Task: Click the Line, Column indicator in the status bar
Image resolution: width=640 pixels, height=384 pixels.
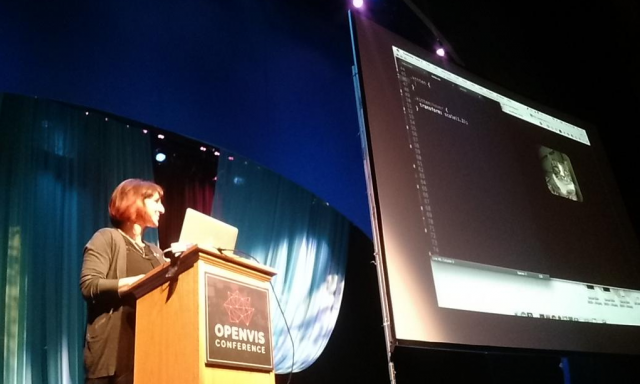Action: point(444,260)
